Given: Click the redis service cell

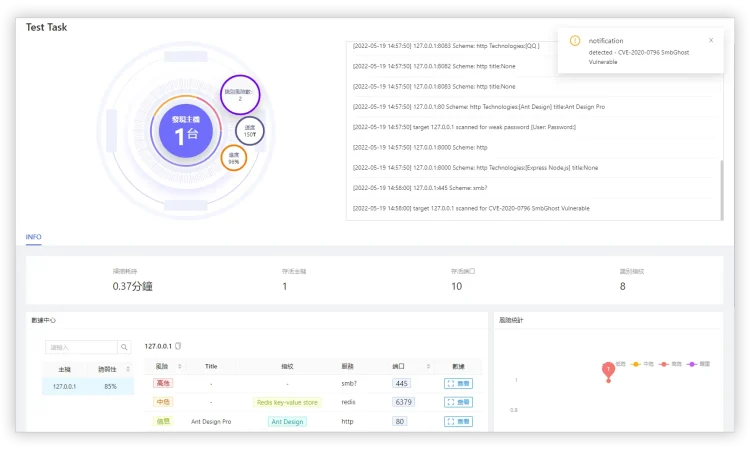Looking at the screenshot, I should (x=348, y=402).
